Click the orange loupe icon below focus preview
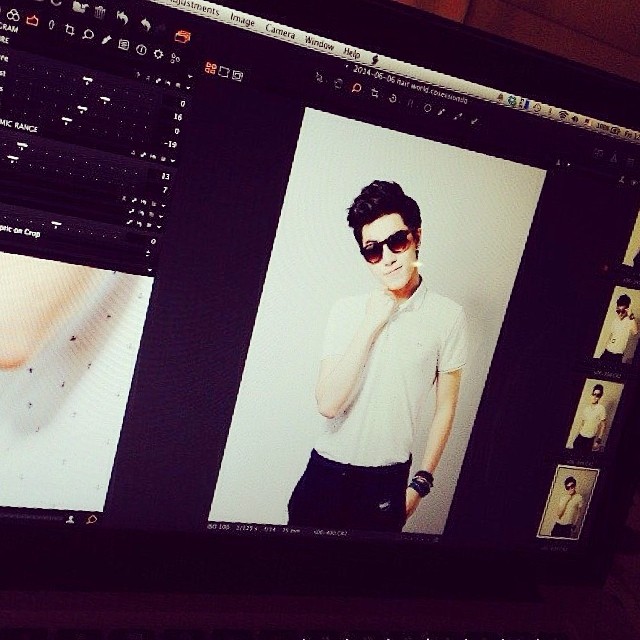 tap(91, 520)
